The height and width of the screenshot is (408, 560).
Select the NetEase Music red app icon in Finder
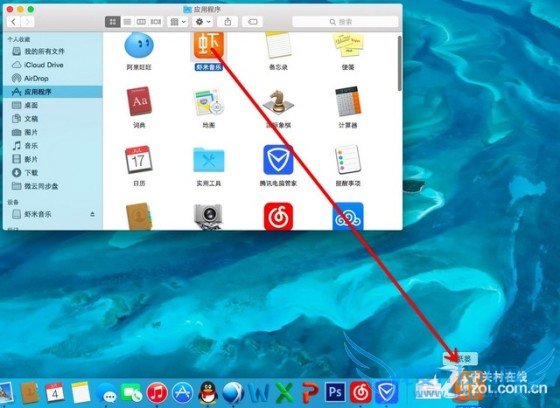(x=278, y=216)
